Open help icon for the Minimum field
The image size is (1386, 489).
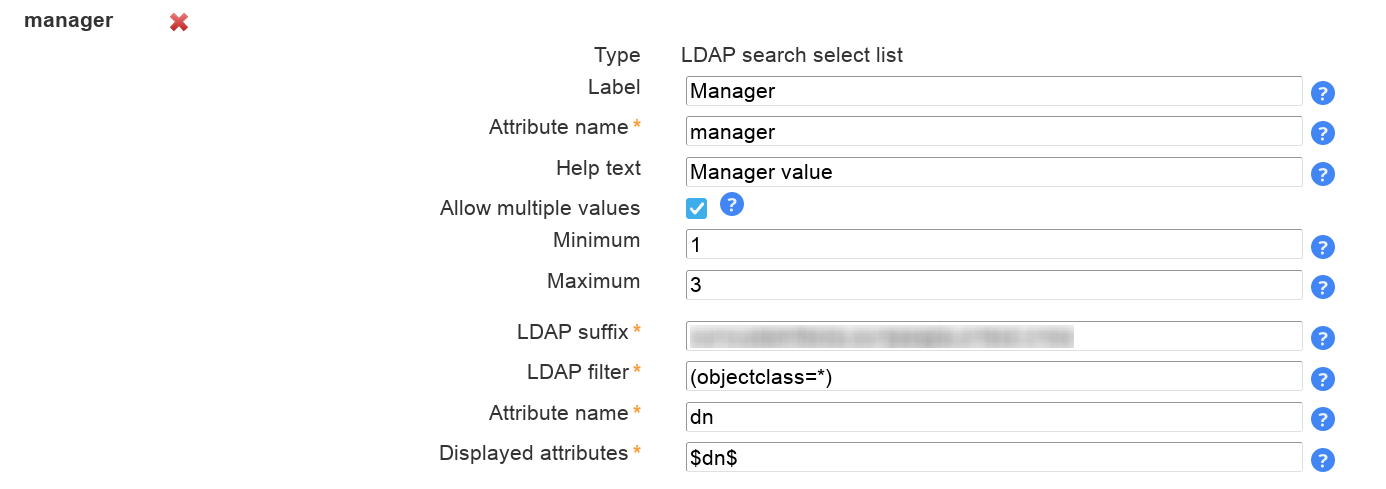click(x=1323, y=248)
